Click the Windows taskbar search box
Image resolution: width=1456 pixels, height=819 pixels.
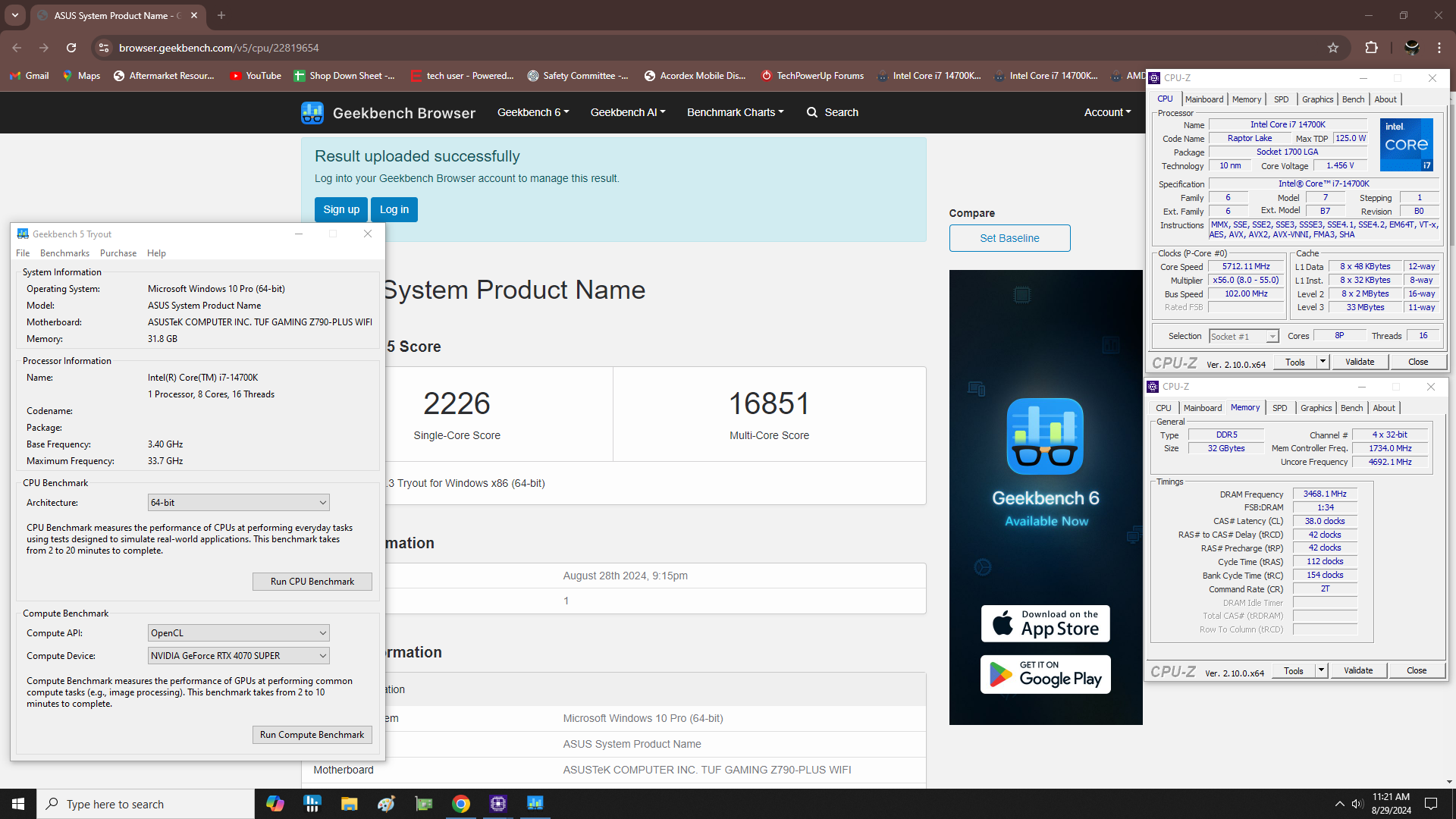[146, 804]
